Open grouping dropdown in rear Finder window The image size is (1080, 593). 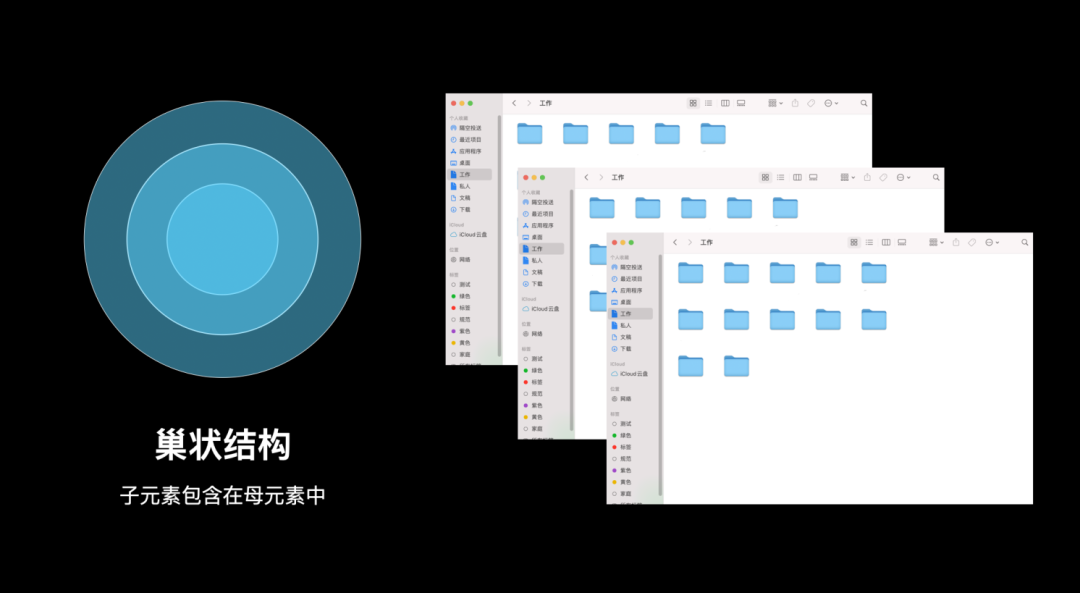pos(775,103)
